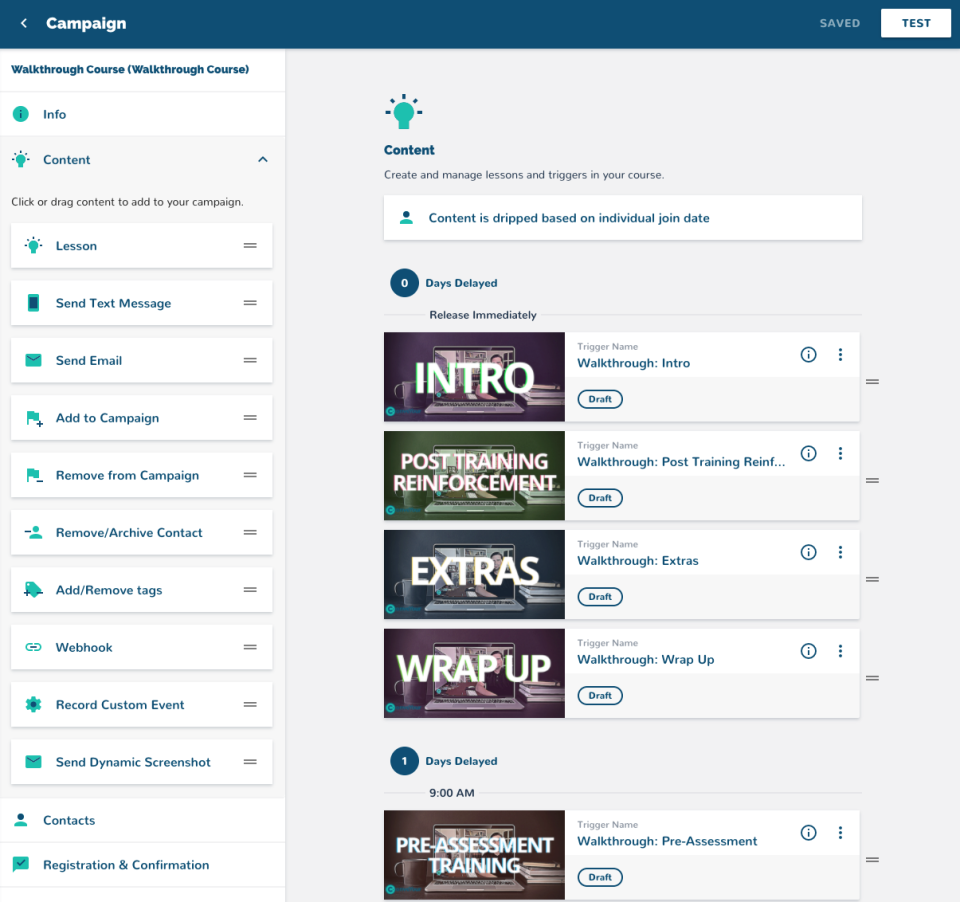Open Registration & Confirmation section
Image resolution: width=960 pixels, height=902 pixels.
pos(143,865)
